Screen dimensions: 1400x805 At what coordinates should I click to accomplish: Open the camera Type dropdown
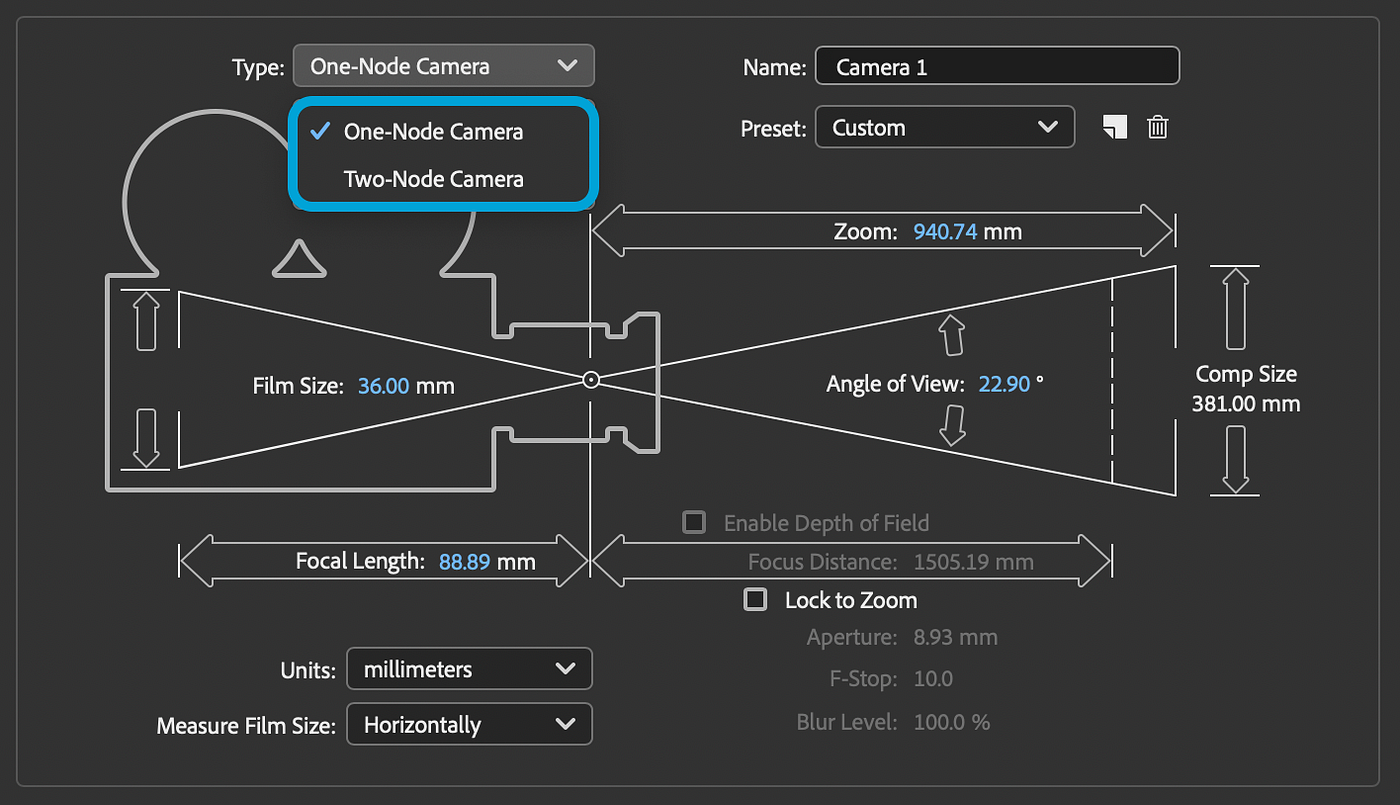(443, 66)
